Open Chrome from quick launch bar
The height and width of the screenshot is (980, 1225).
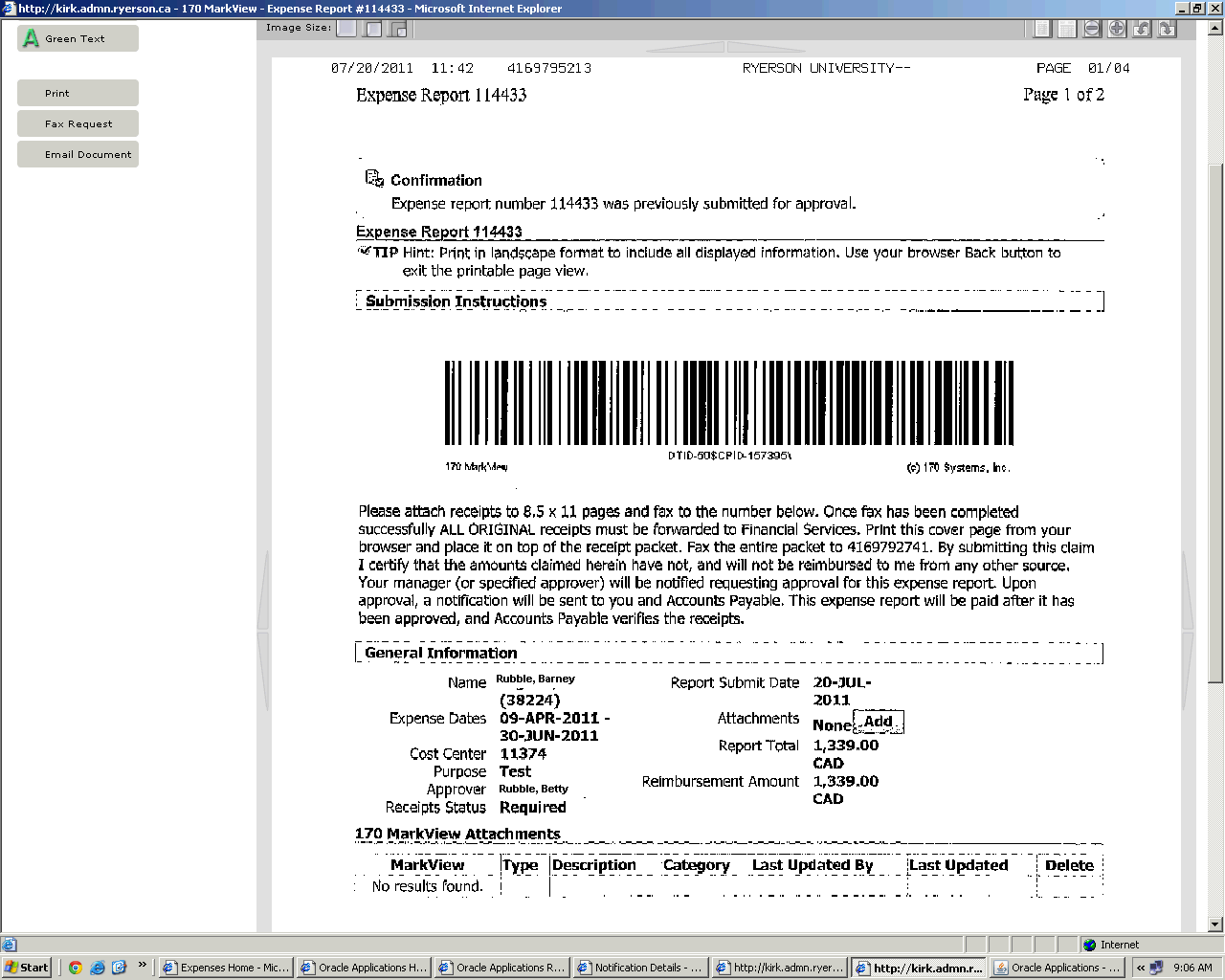tap(76, 968)
